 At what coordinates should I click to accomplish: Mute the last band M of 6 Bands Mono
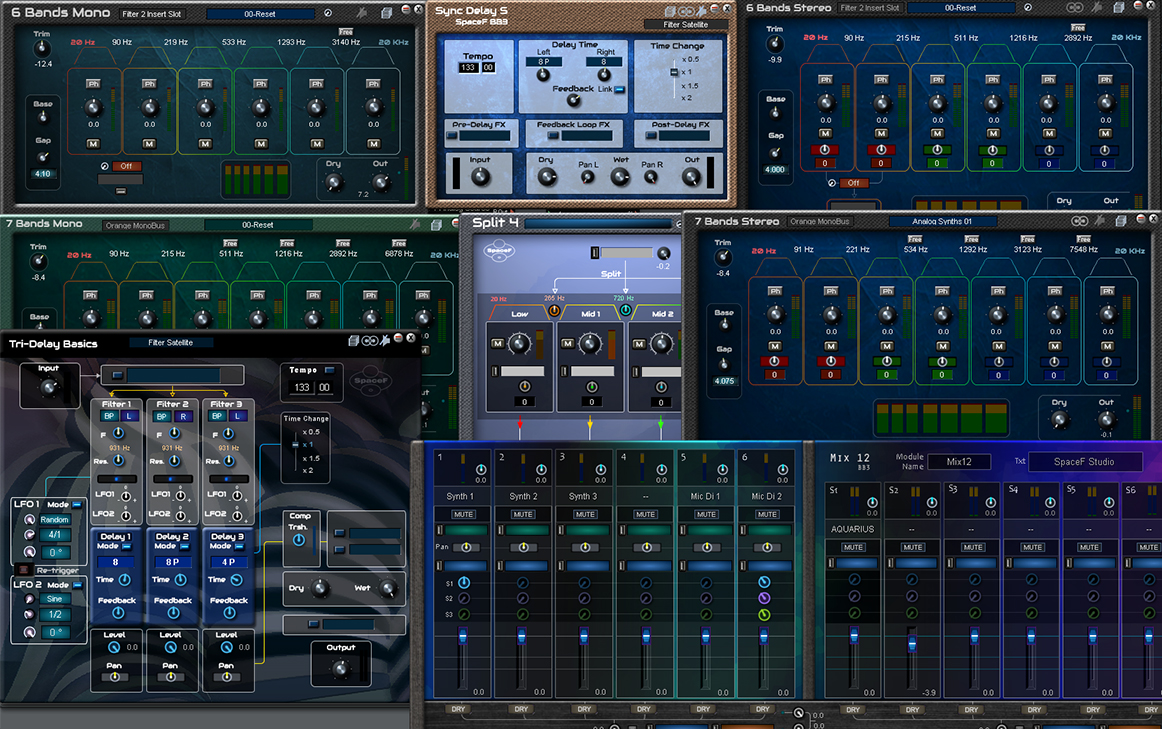click(373, 143)
